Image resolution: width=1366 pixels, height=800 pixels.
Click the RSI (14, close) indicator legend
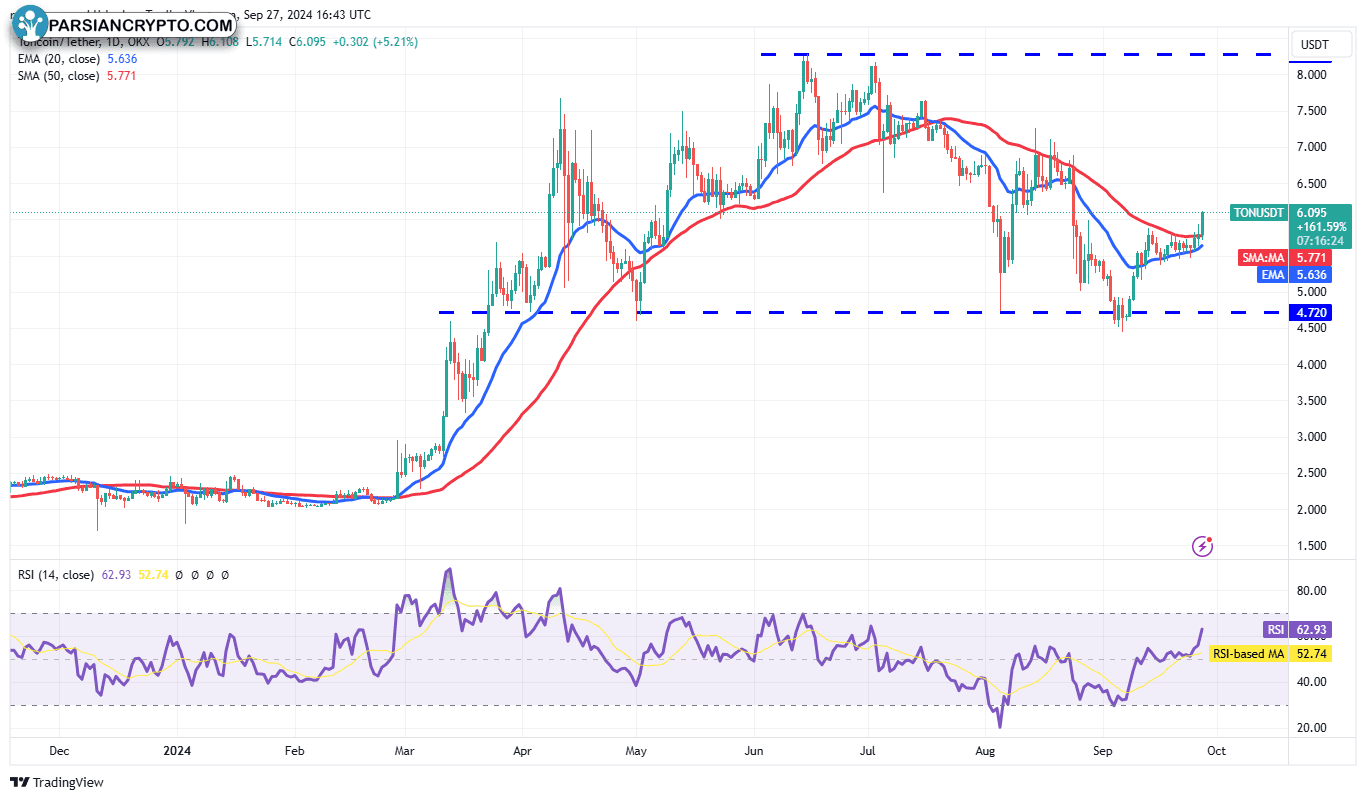(56, 575)
